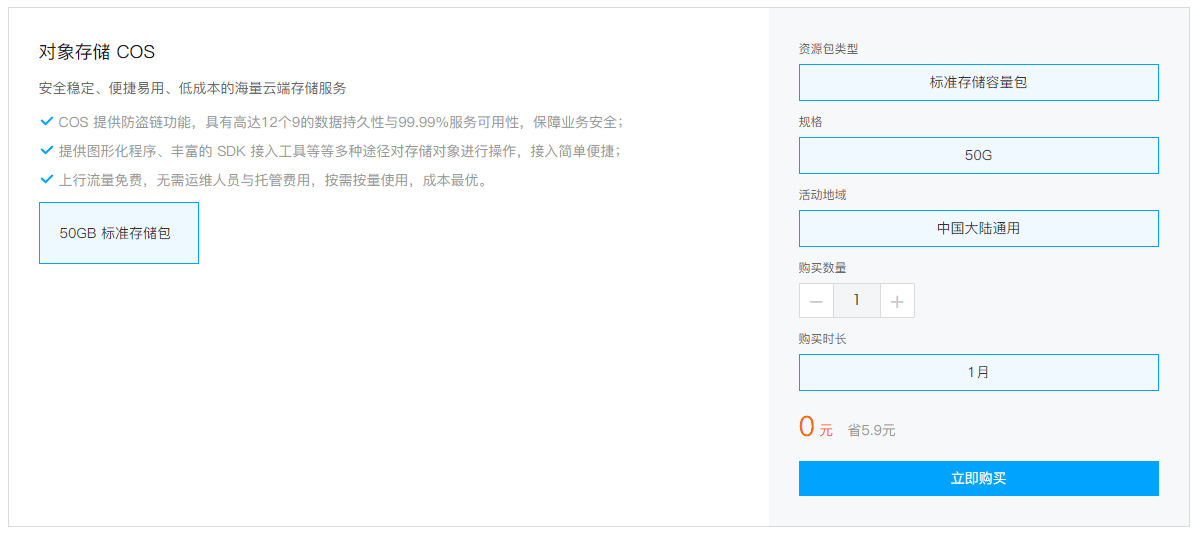Pick the 中国大陆通用 region option

(978, 228)
